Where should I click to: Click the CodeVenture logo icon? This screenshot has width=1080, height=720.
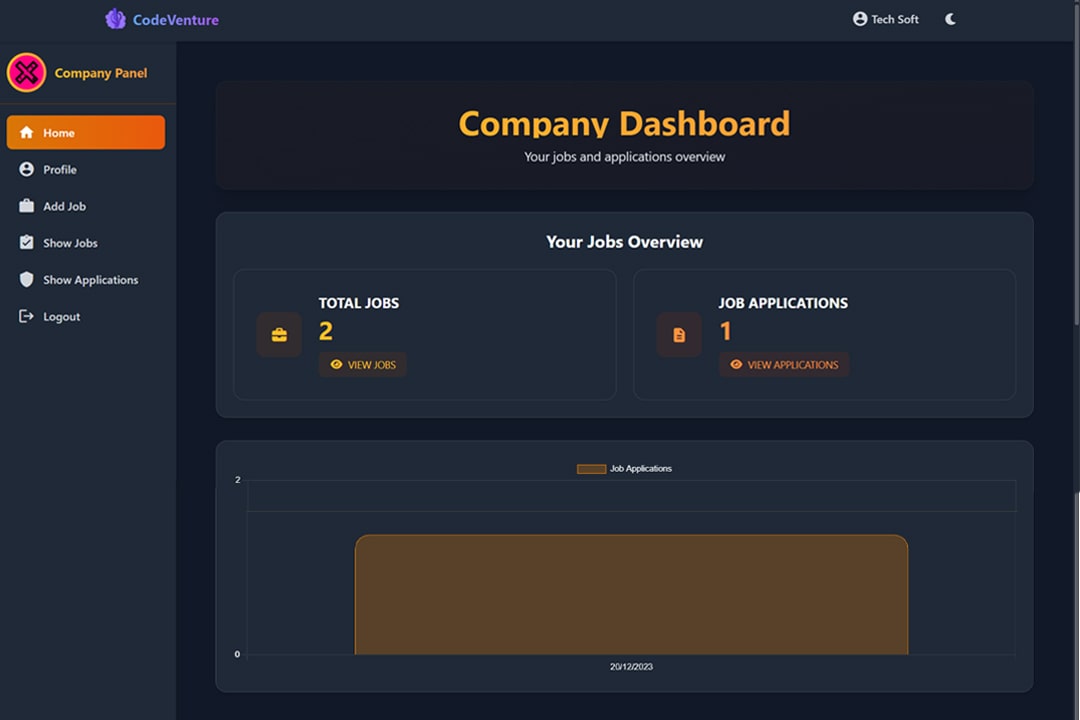click(x=115, y=19)
